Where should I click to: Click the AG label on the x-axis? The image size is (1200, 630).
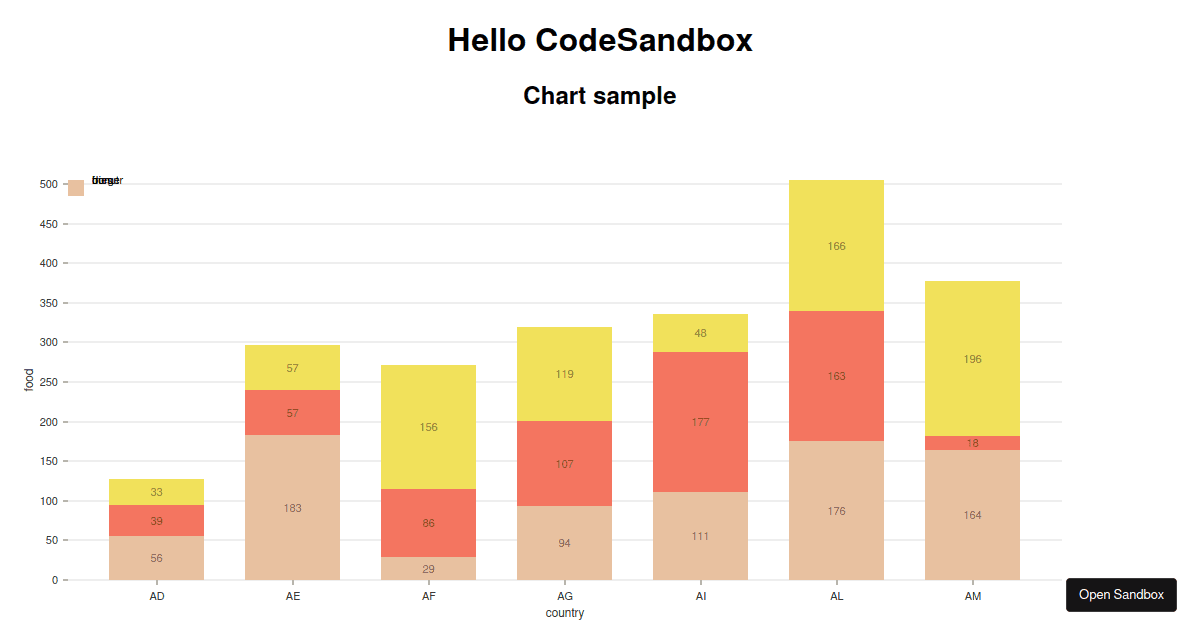pos(564,595)
